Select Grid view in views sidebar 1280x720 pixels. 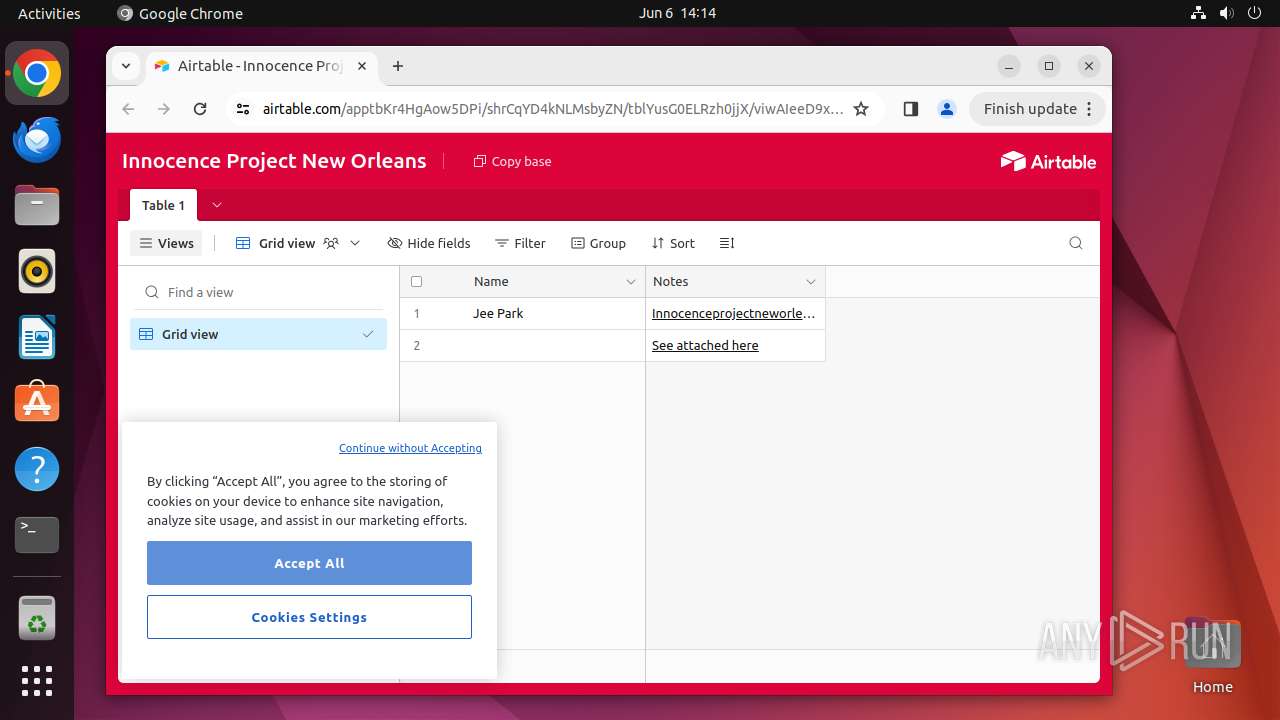pyautogui.click(x=258, y=334)
